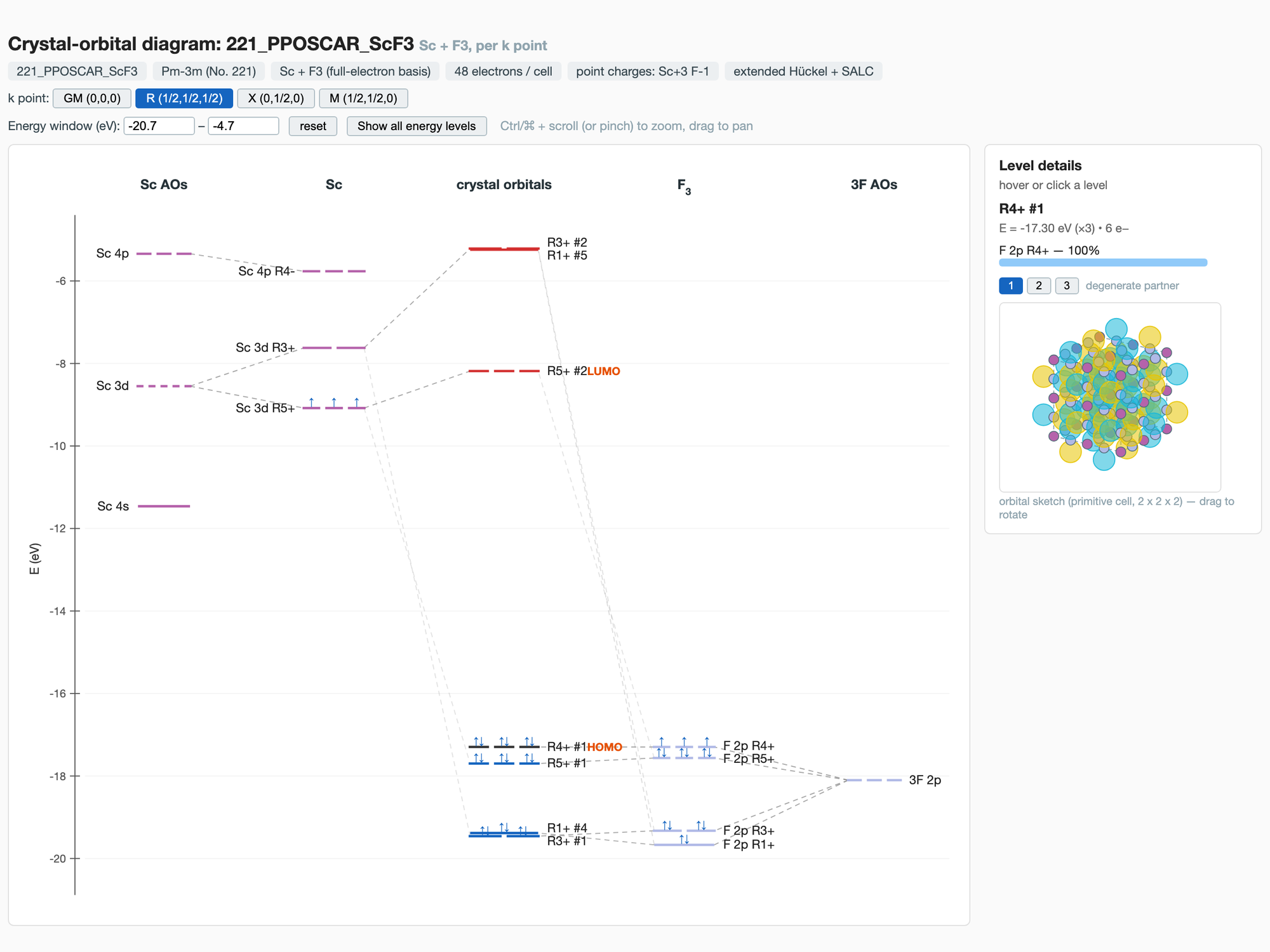1270x952 pixels.
Task: Click the Sc 4p R4- level
Action: [x=334, y=271]
